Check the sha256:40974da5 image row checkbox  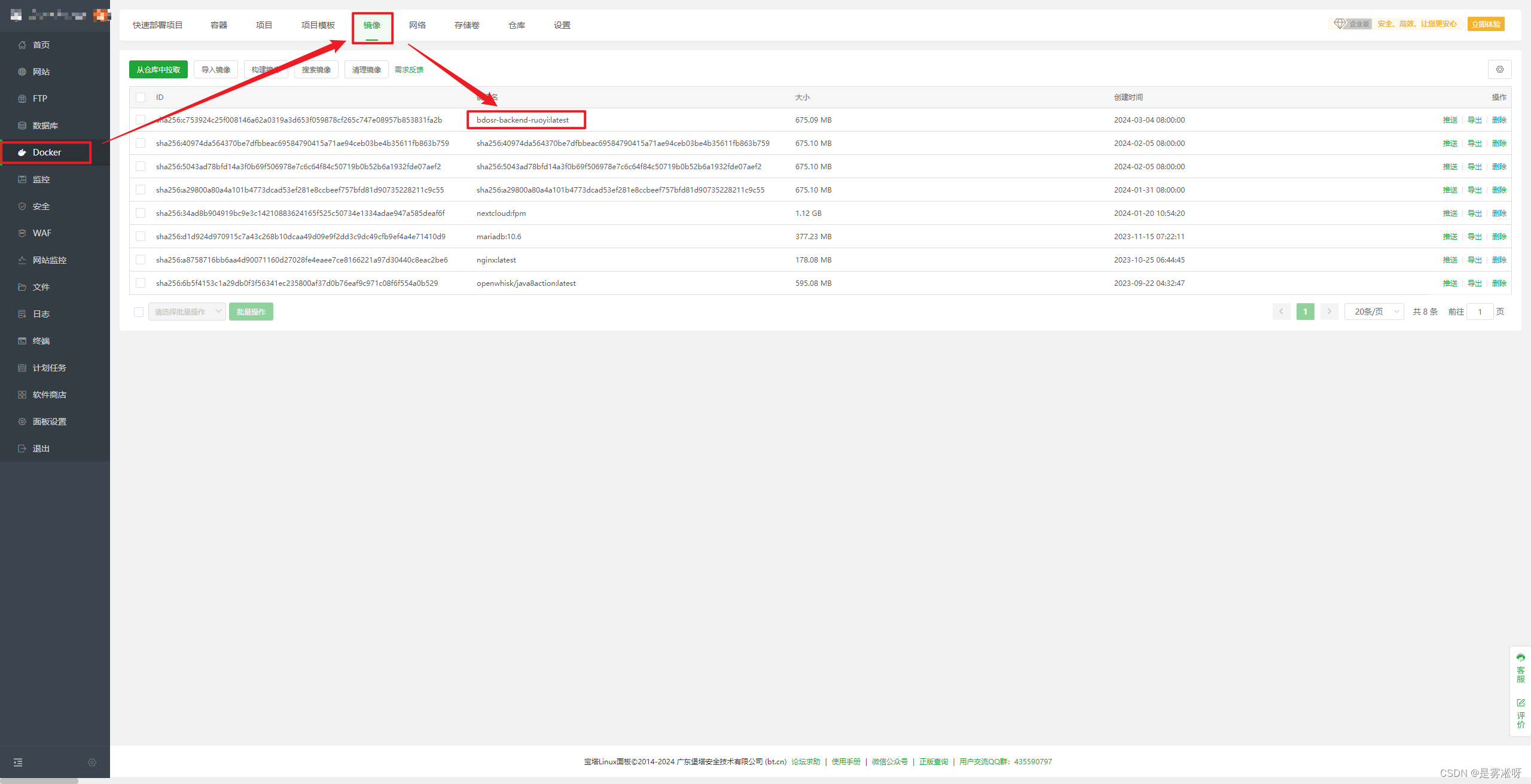point(141,144)
